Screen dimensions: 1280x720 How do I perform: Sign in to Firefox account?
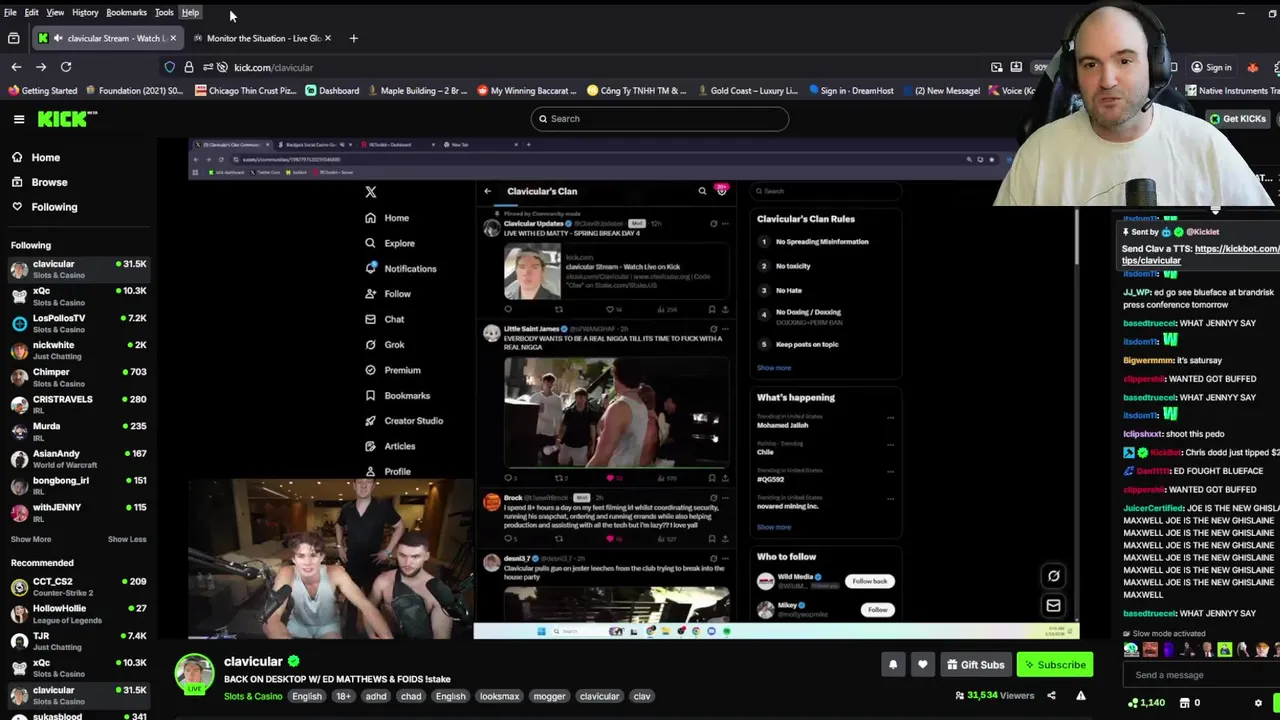[x=1210, y=67]
